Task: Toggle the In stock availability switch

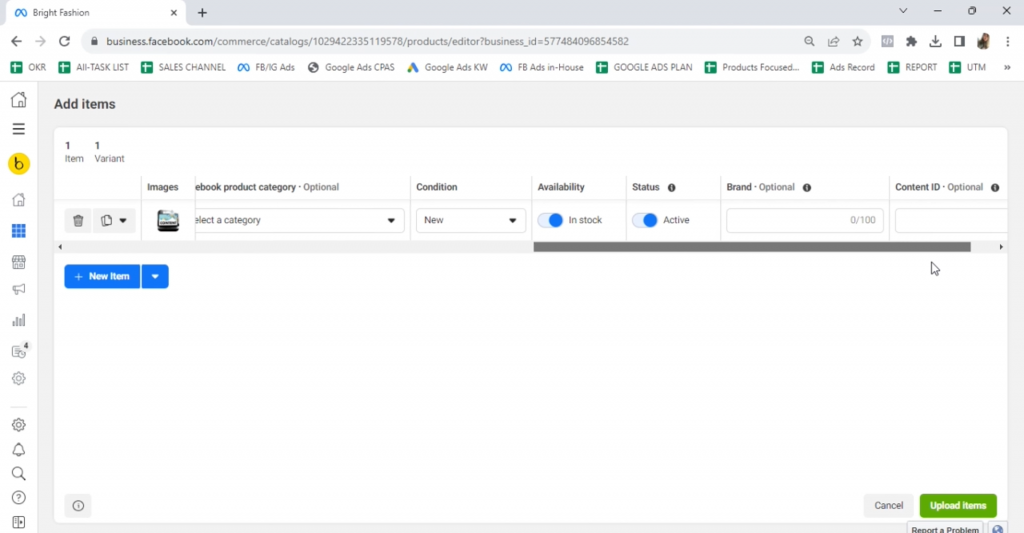Action: [x=550, y=220]
